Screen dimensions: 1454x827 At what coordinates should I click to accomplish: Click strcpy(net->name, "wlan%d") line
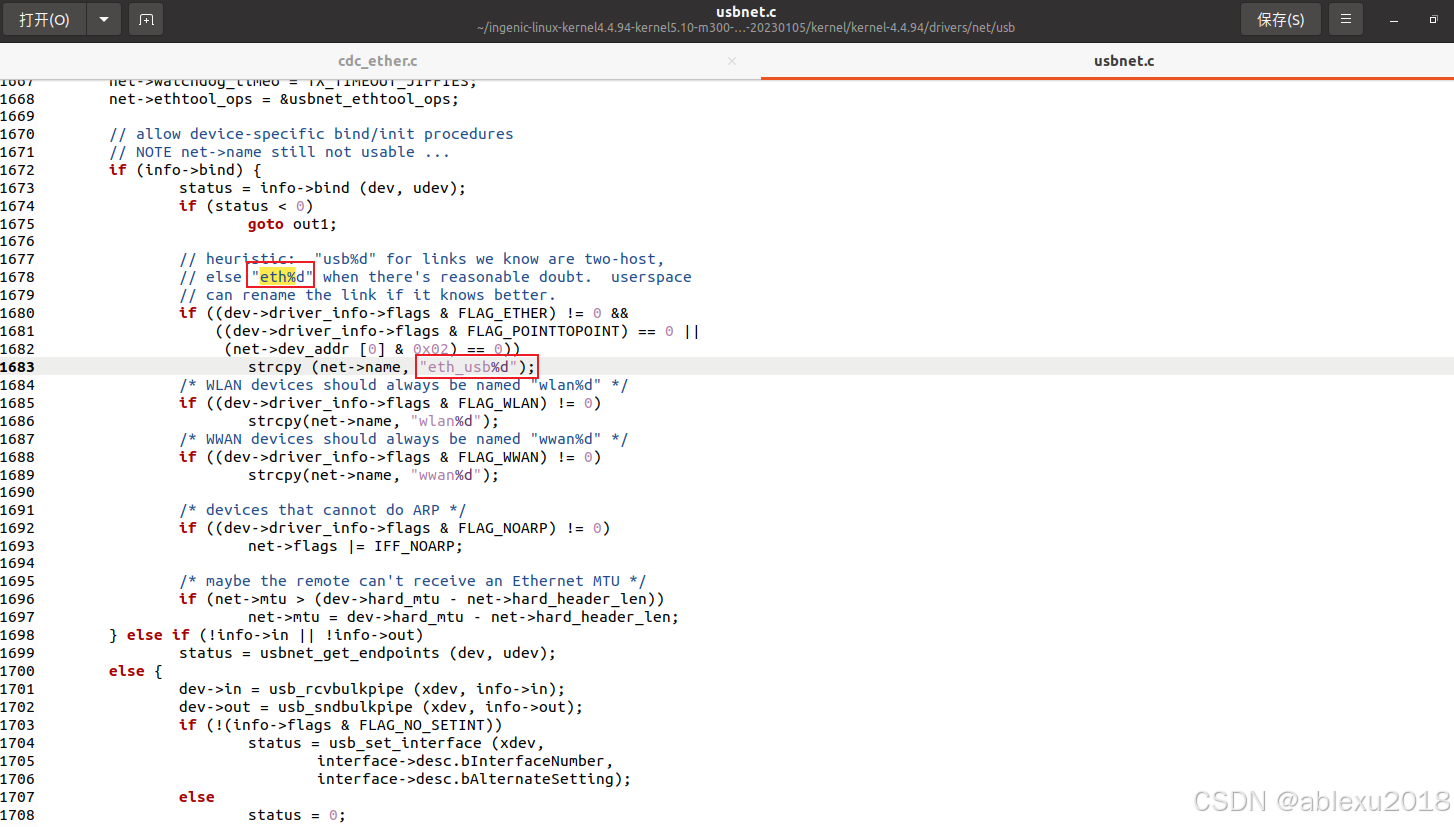tap(373, 421)
